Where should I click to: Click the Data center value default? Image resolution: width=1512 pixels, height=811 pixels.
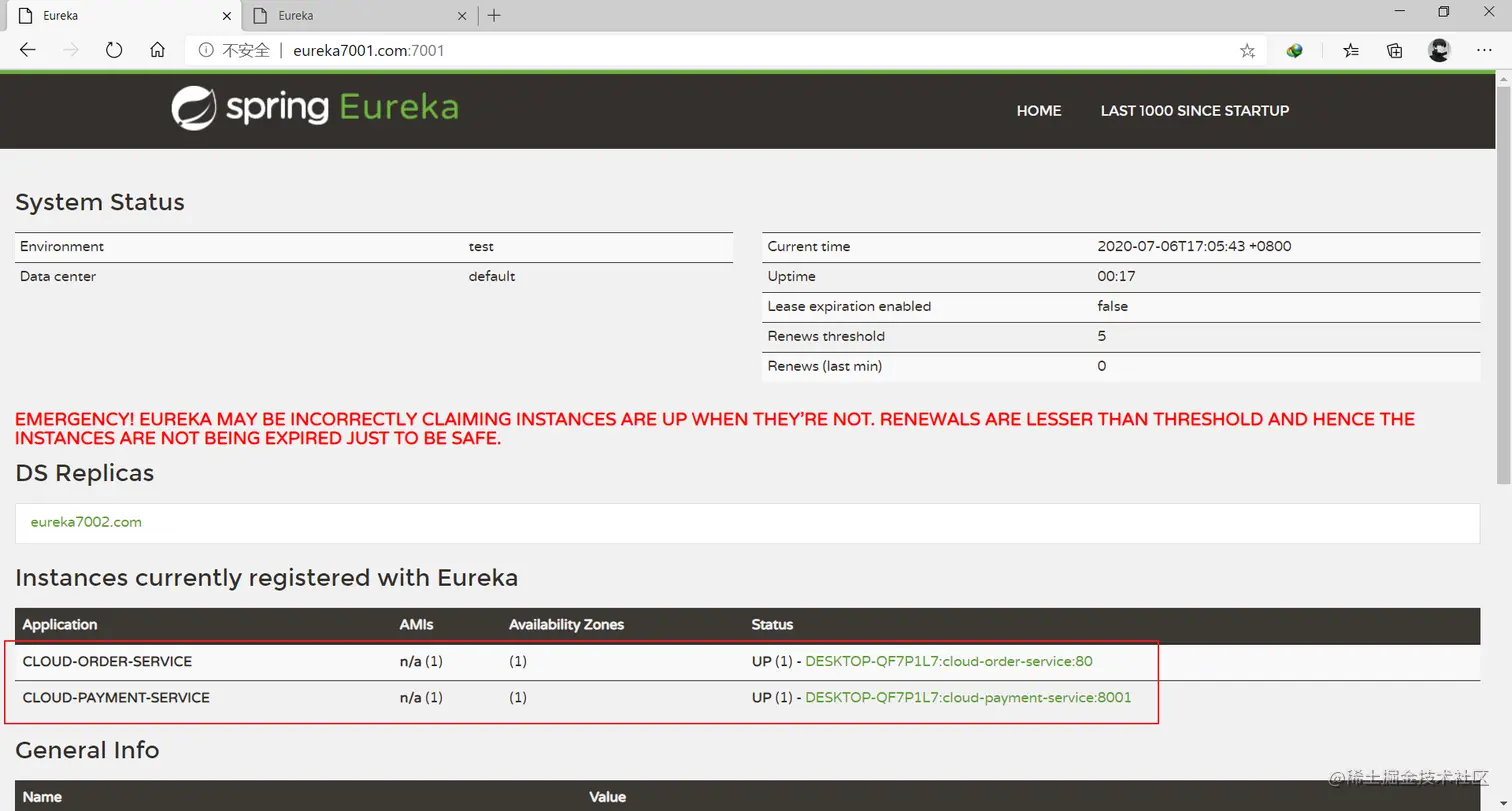pyautogui.click(x=492, y=276)
